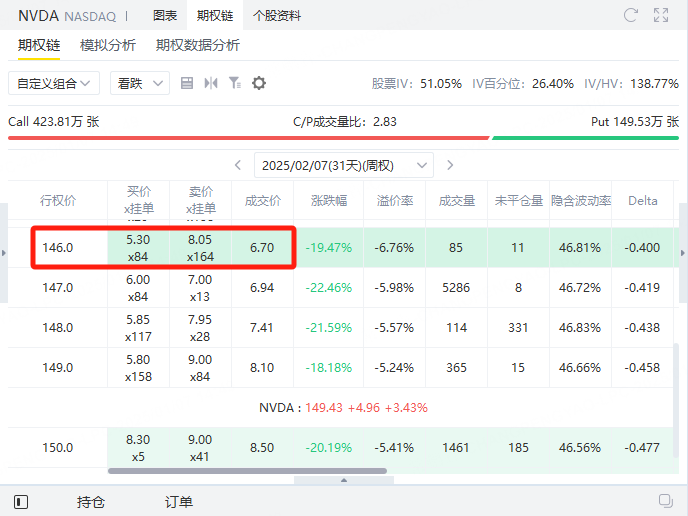The height and width of the screenshot is (516, 688).
Task: Sort by 隐含波动率 column header
Action: 581,201
